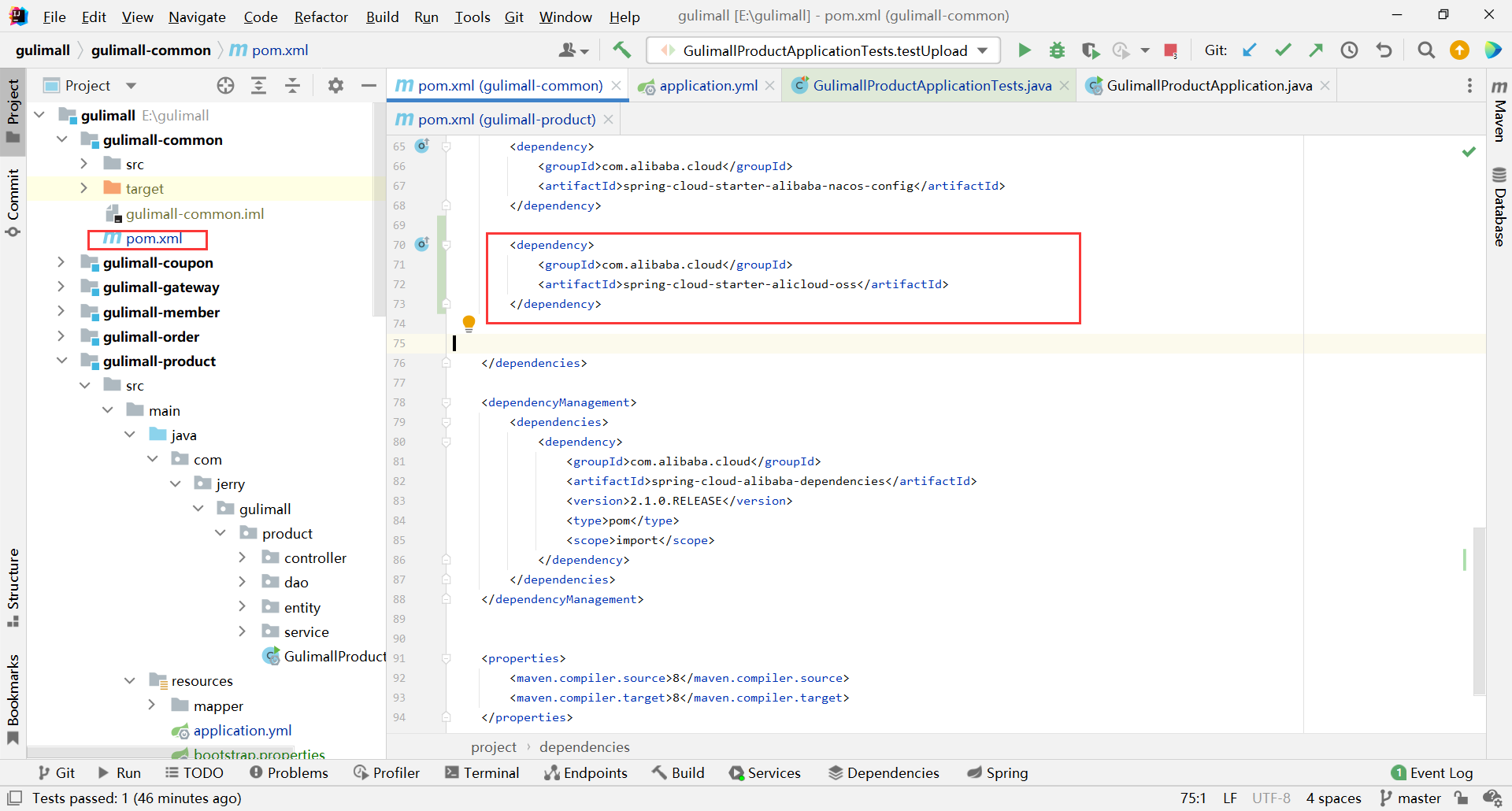Viewport: 1512px width, 811px height.
Task: Collapse the gulimall-product module
Action: pos(61,361)
